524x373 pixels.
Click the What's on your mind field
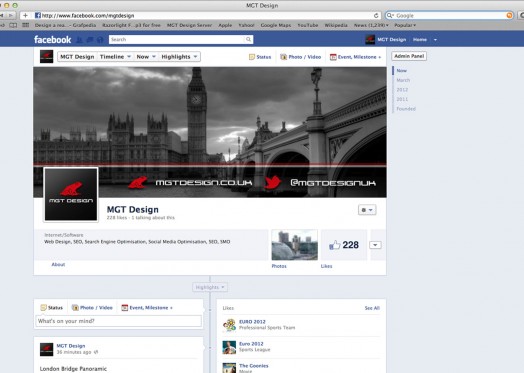tap(119, 321)
